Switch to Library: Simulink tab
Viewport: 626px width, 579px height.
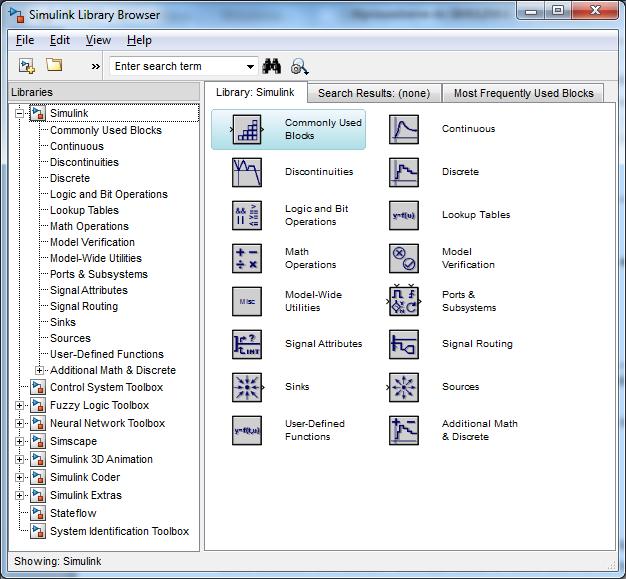(255, 93)
